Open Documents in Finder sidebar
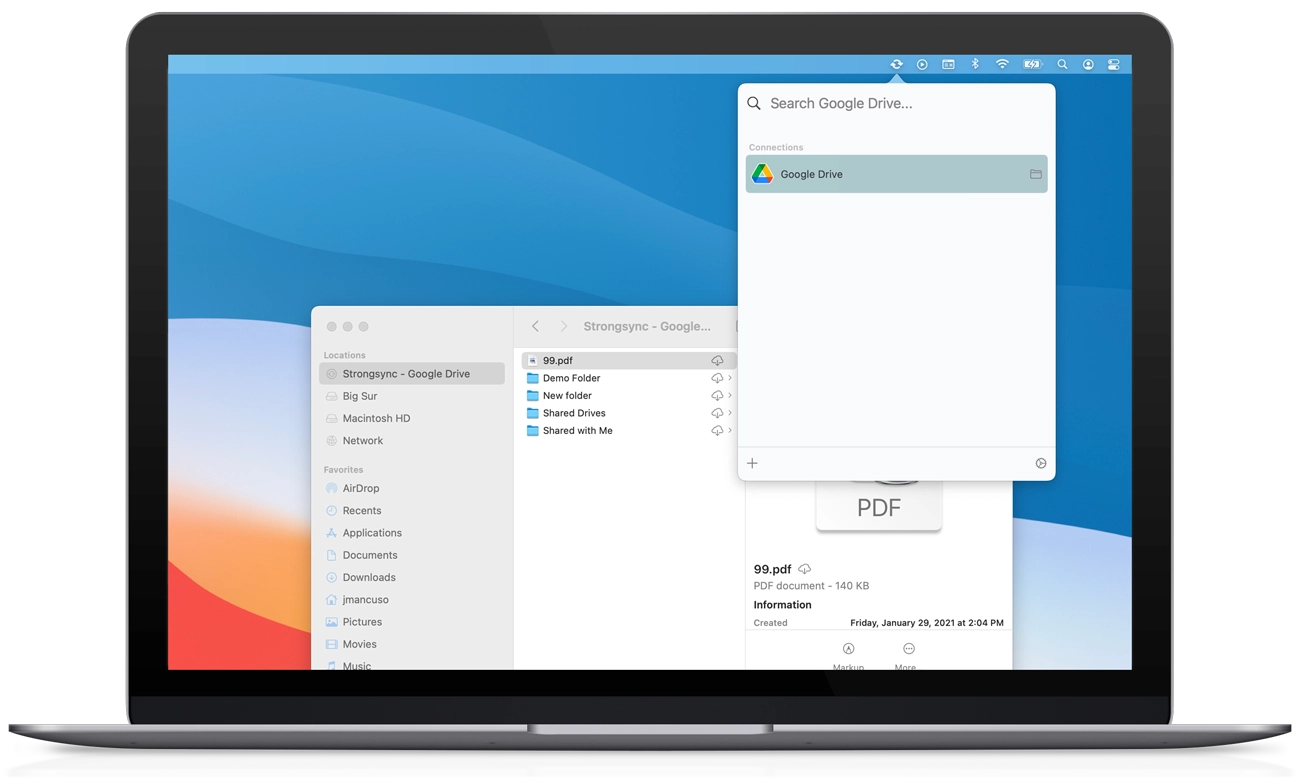Viewport: 1300px width, 778px height. (x=411, y=555)
